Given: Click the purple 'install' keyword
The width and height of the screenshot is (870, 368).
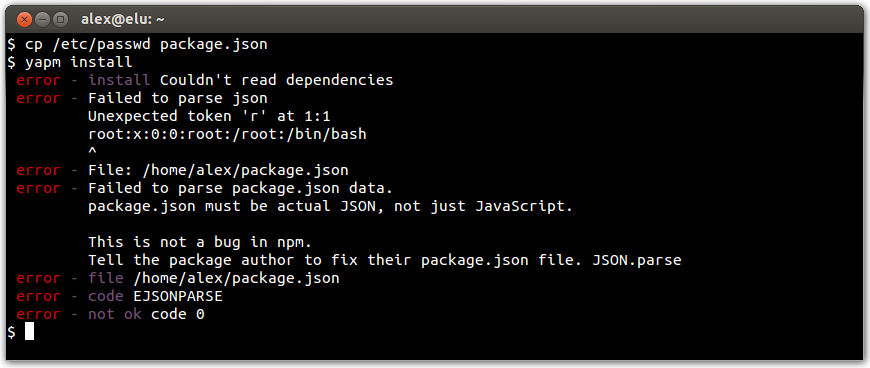Looking at the screenshot, I should tap(119, 80).
